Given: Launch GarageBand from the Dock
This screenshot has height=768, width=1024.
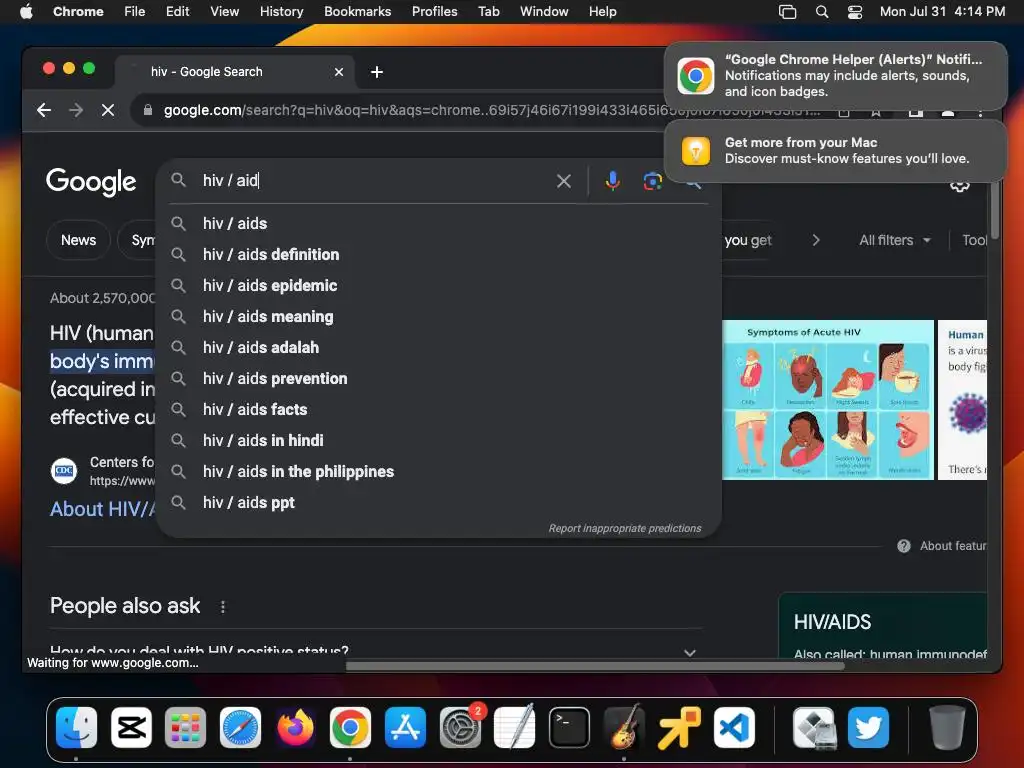Looking at the screenshot, I should 624,727.
